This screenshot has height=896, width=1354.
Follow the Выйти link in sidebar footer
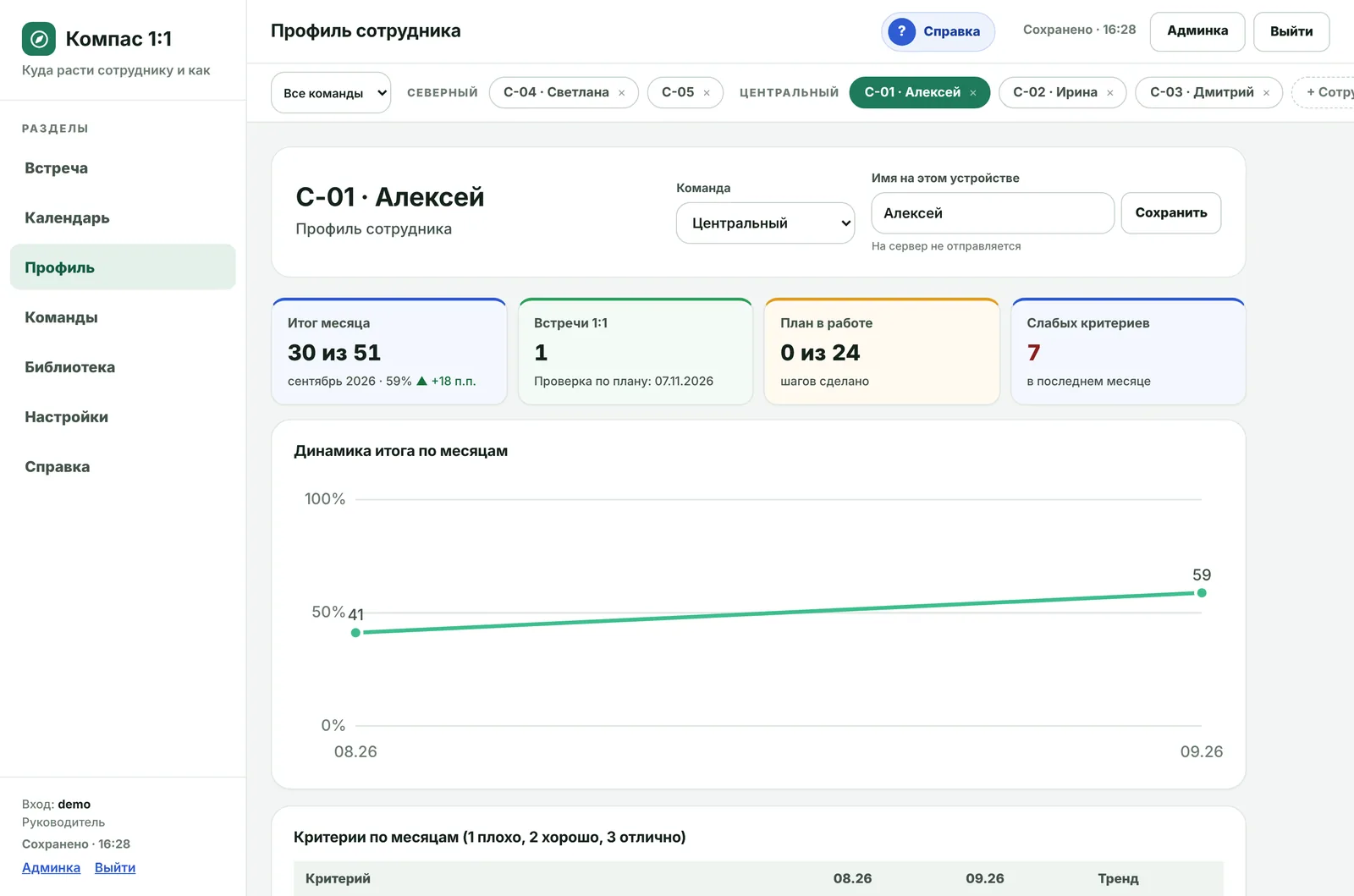(115, 867)
